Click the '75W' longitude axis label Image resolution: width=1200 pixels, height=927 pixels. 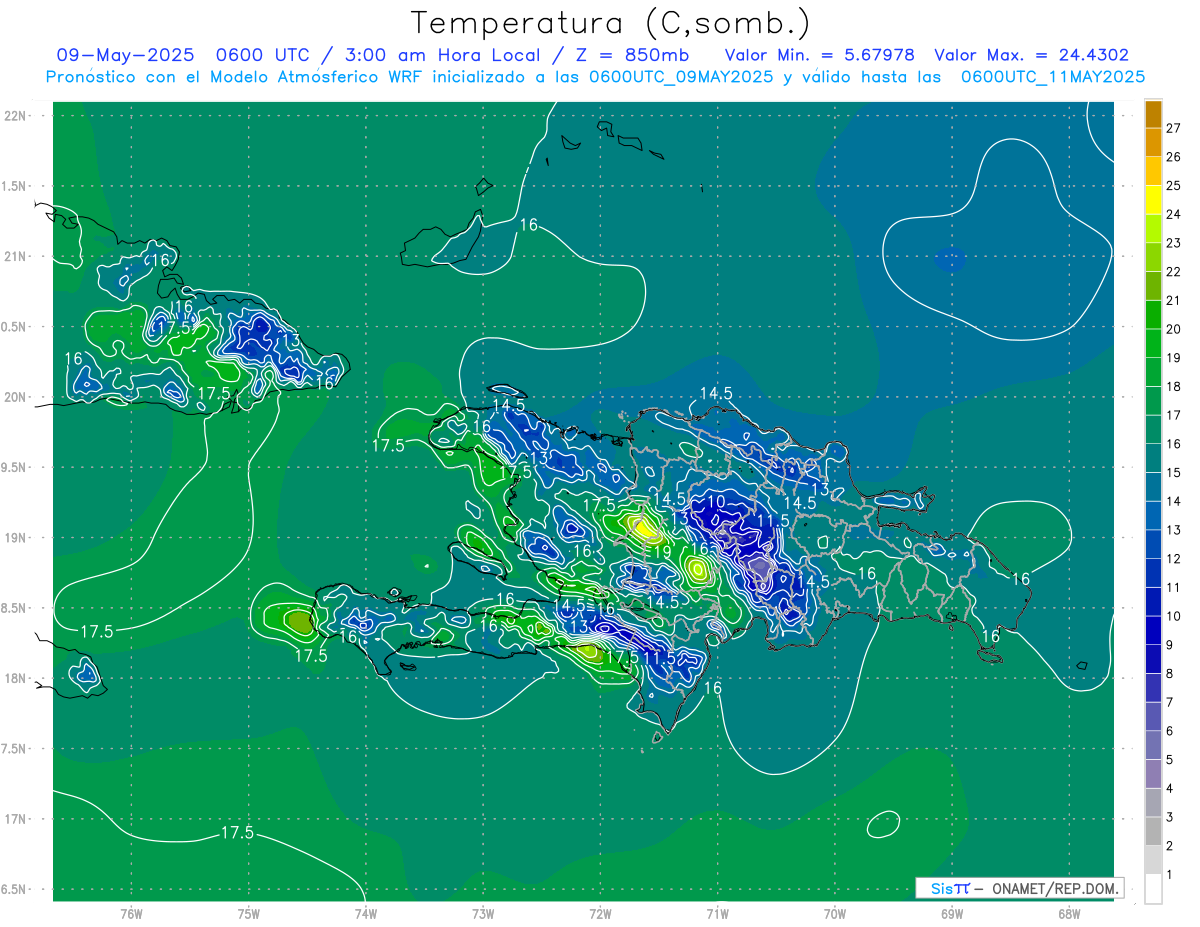tap(248, 913)
